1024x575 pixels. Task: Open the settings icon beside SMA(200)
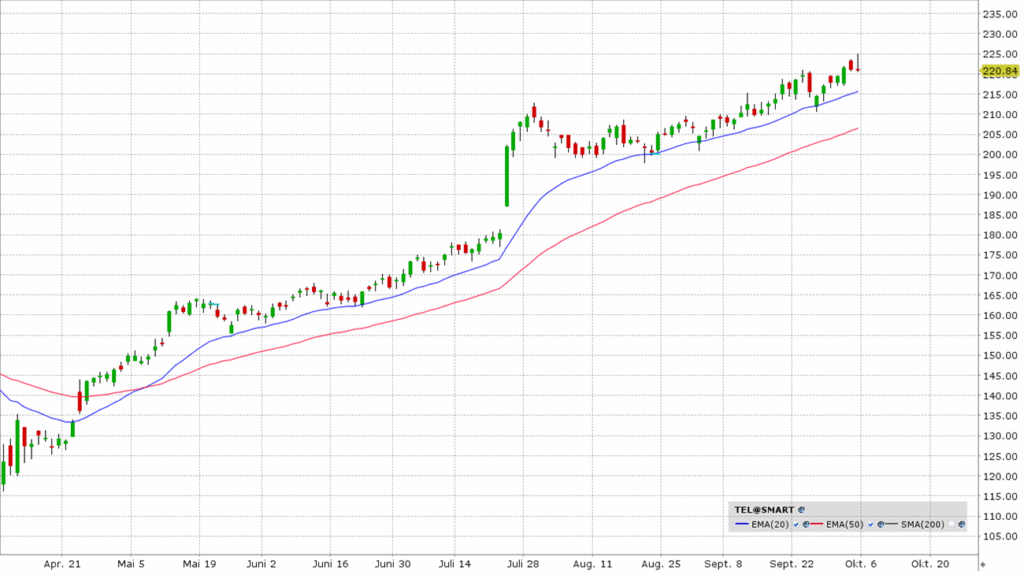(x=961, y=524)
